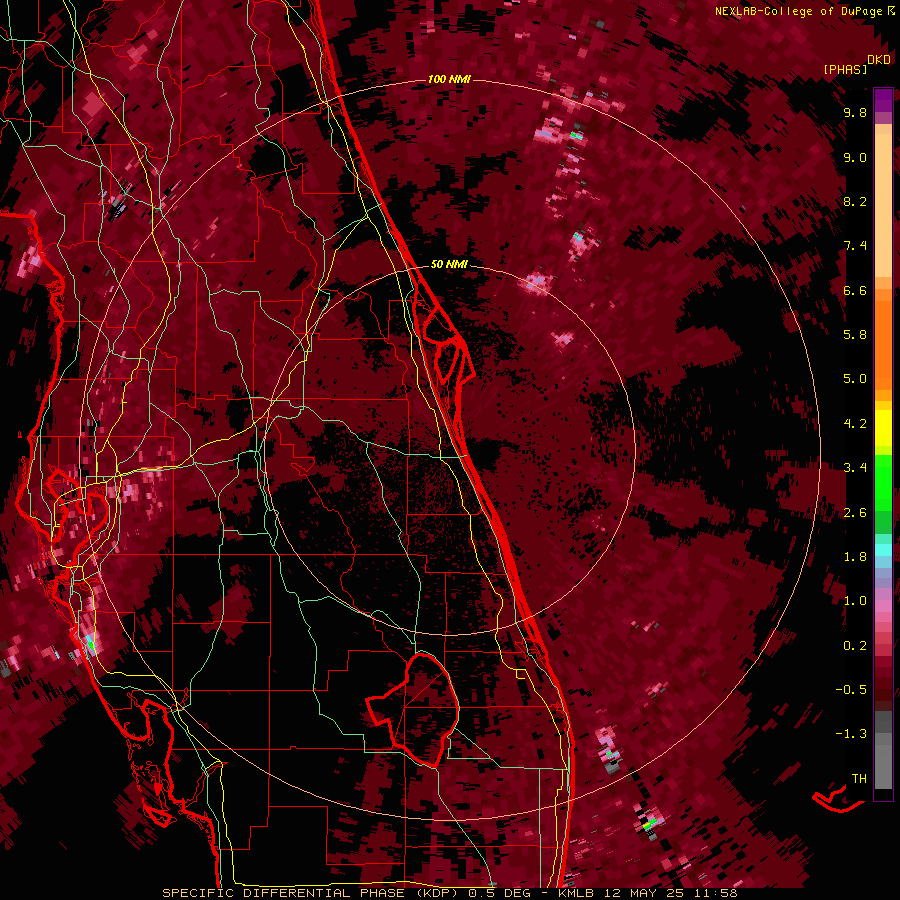The width and height of the screenshot is (900, 900).
Task: Click the 100 NMI range ring label
Action: [449, 79]
